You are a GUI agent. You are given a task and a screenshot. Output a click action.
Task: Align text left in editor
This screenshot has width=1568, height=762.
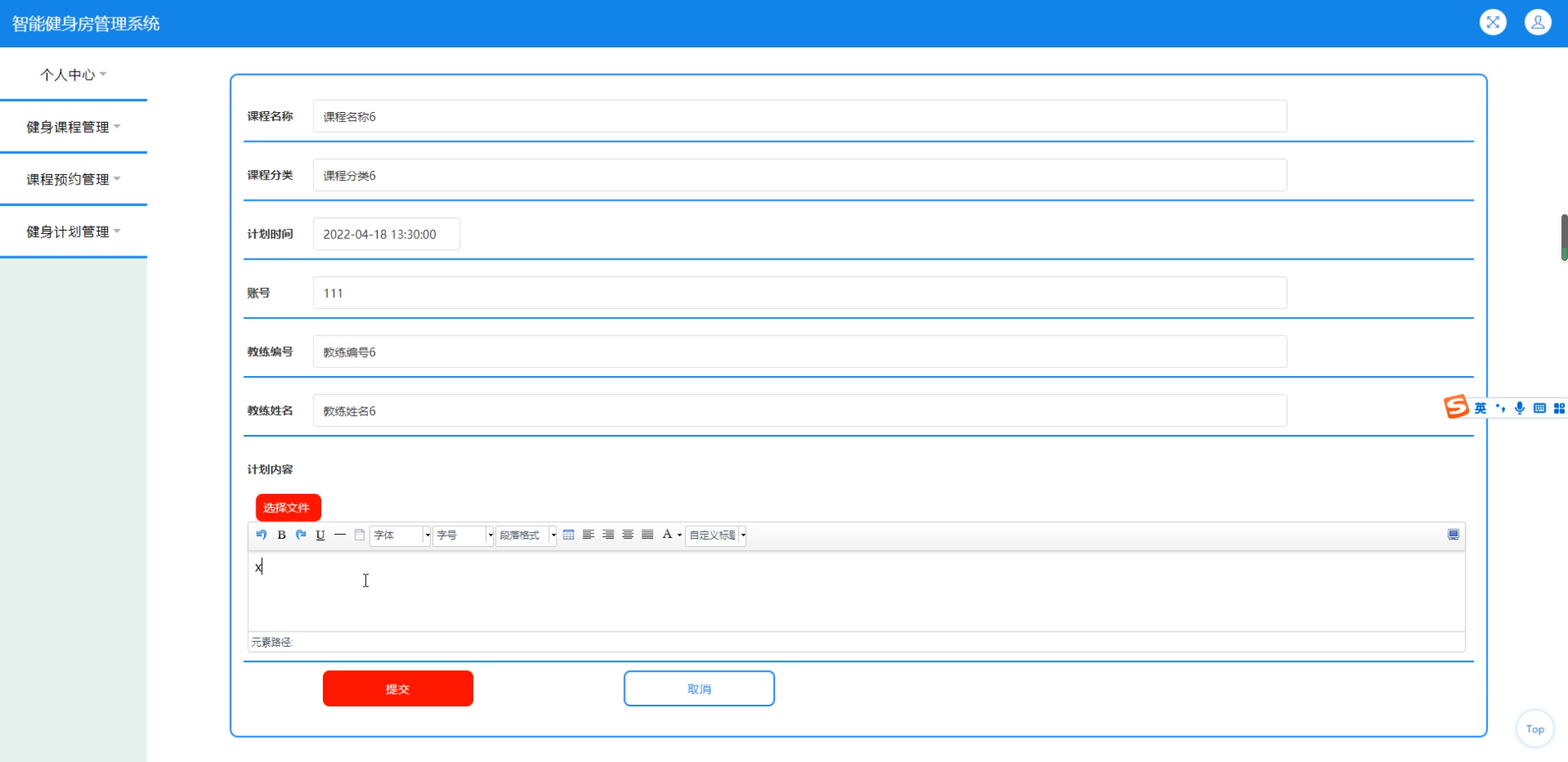[x=589, y=535]
